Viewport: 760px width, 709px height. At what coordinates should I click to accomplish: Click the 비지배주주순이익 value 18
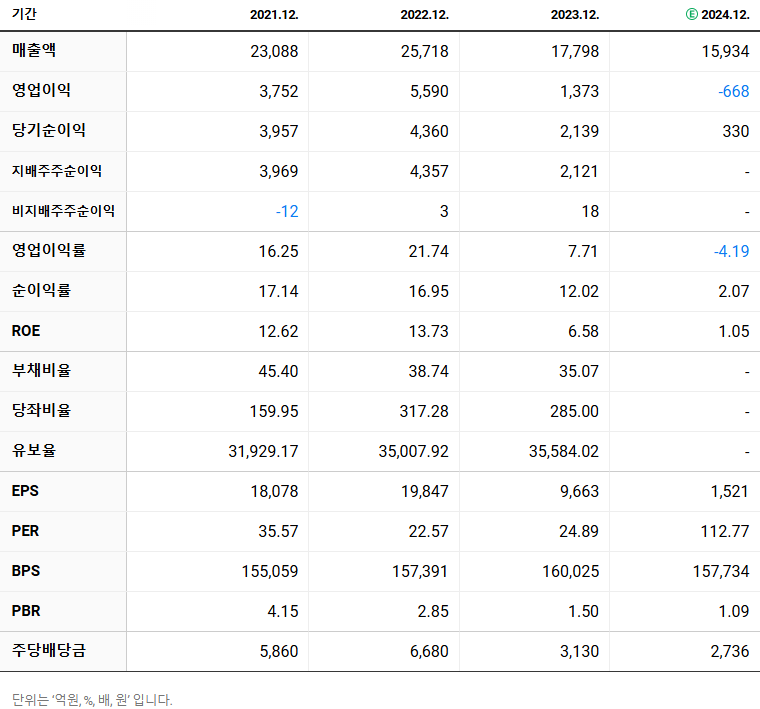(x=590, y=211)
